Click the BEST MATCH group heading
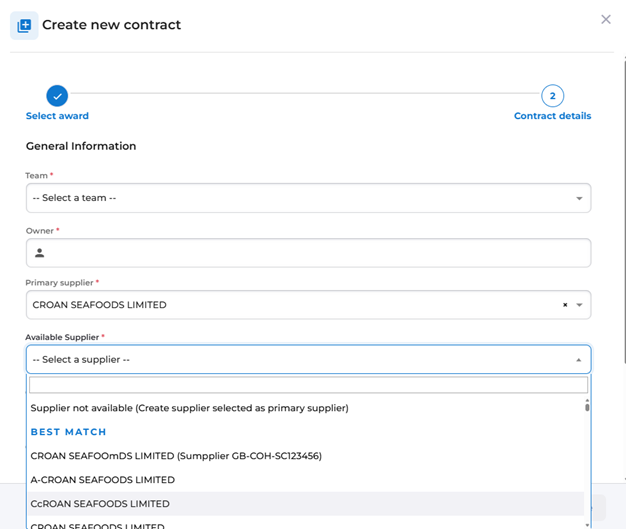The width and height of the screenshot is (626, 529). click(68, 432)
